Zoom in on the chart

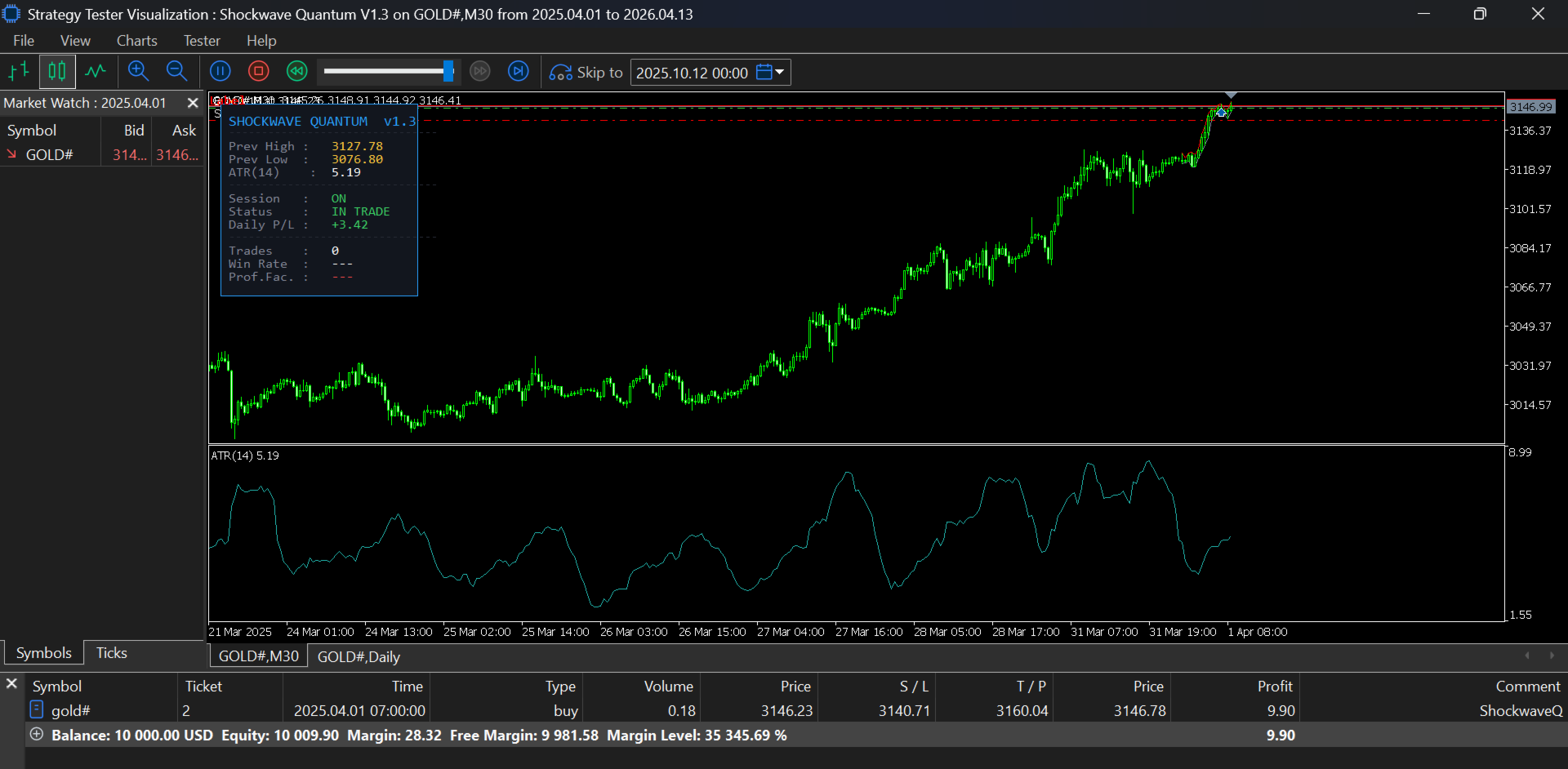[138, 72]
